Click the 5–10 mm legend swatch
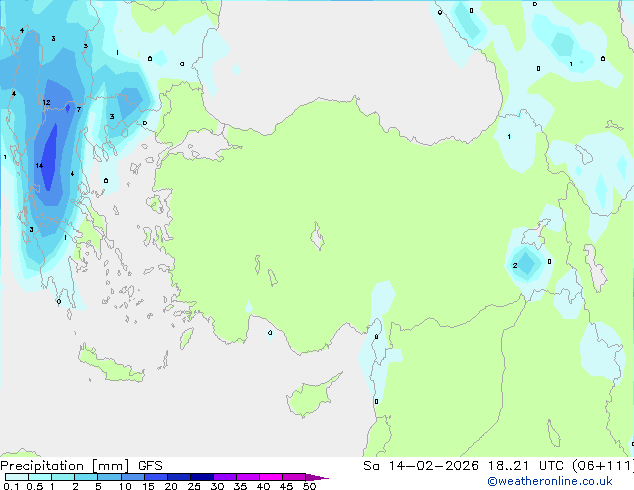Viewport: 634px width, 490px height. pyautogui.click(x=109, y=477)
